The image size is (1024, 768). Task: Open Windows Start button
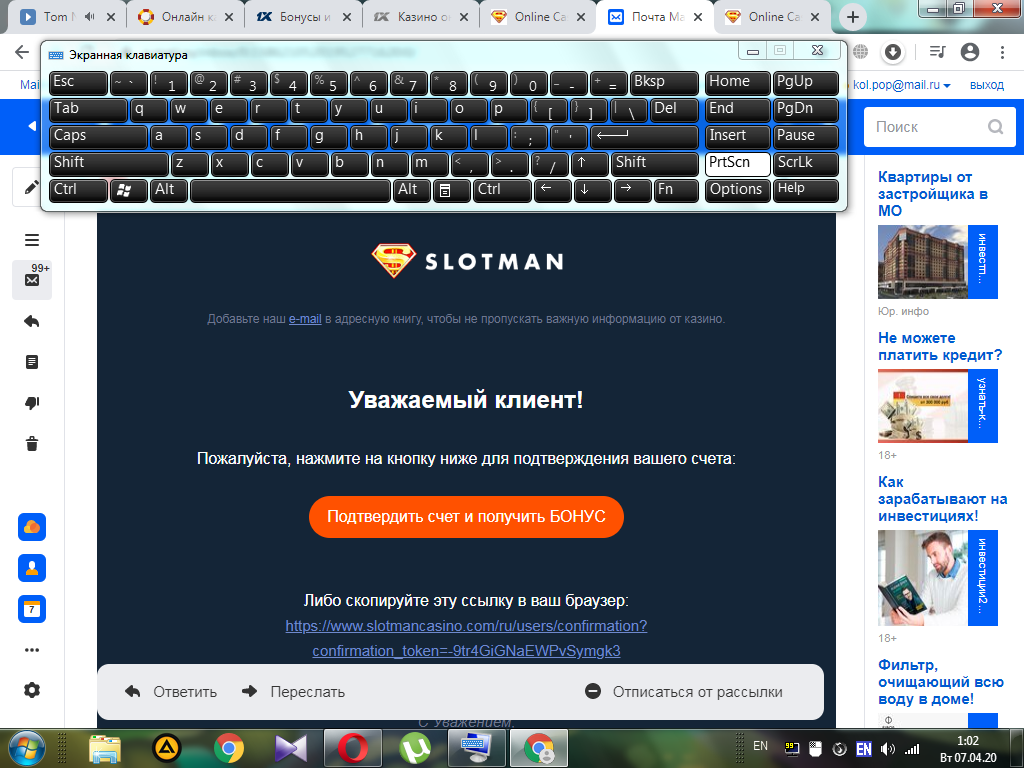click(27, 748)
